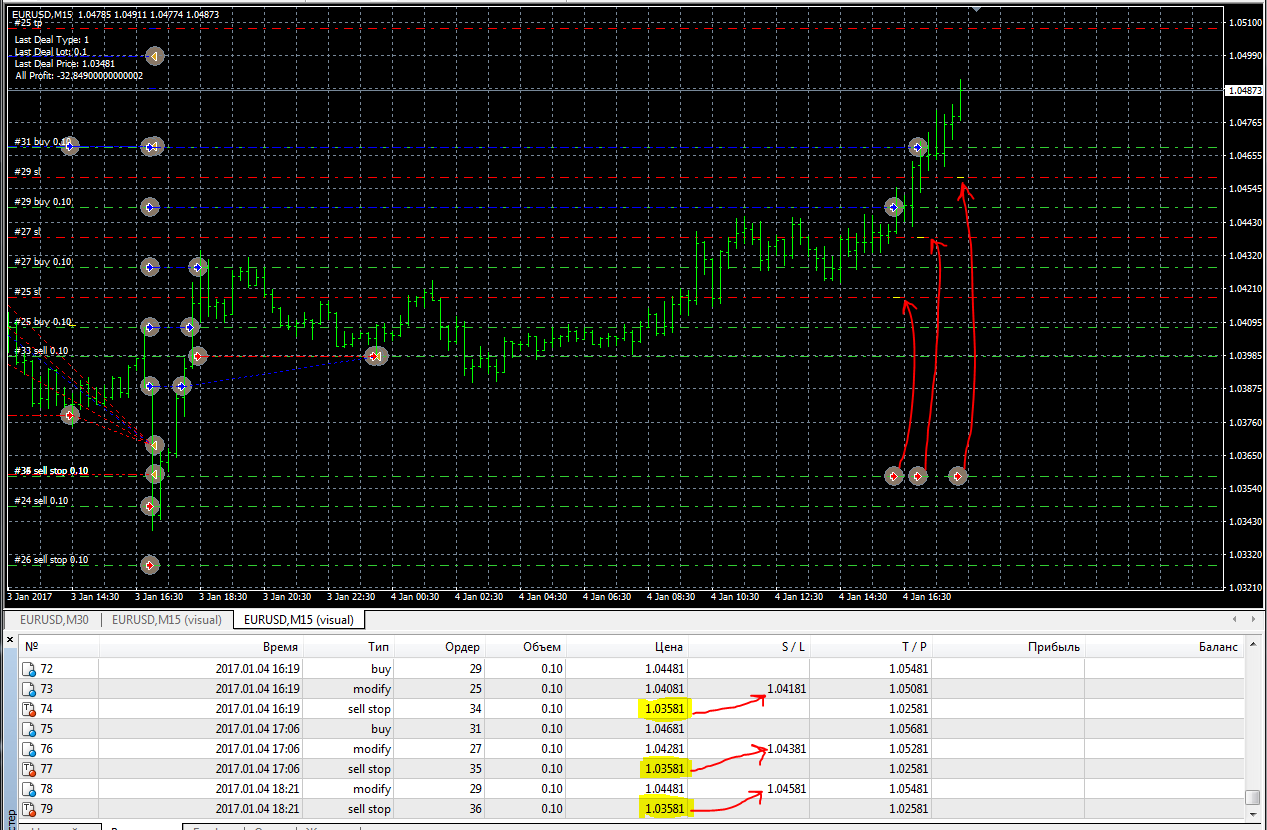Click the buy order icon in row 75

coord(29,729)
